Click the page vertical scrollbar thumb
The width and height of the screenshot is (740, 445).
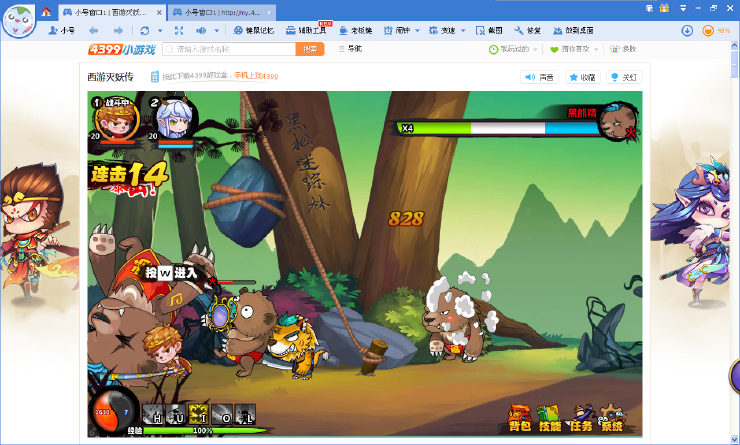734,64
